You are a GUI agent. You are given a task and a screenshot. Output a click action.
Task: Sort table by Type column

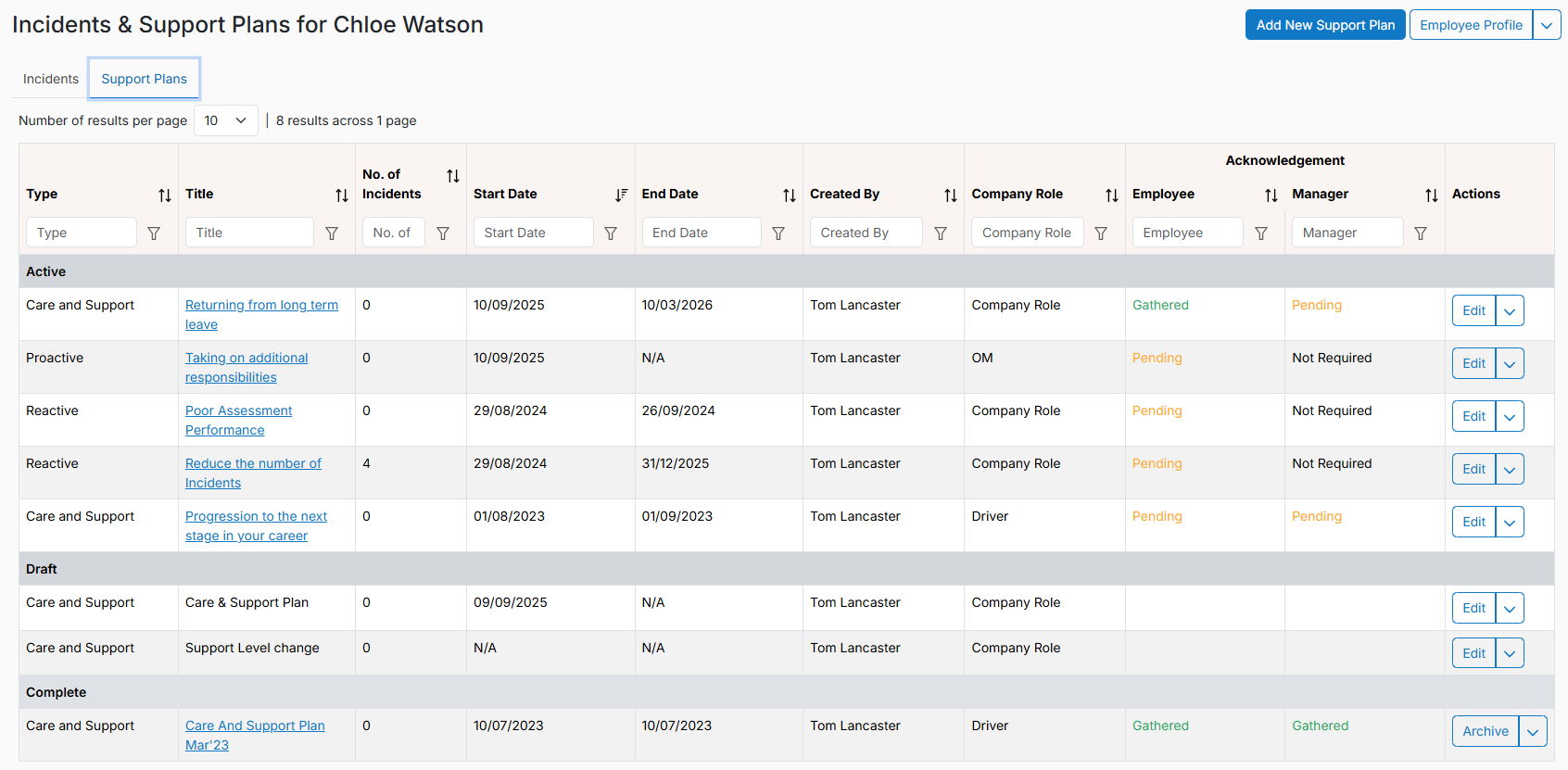pos(165,195)
